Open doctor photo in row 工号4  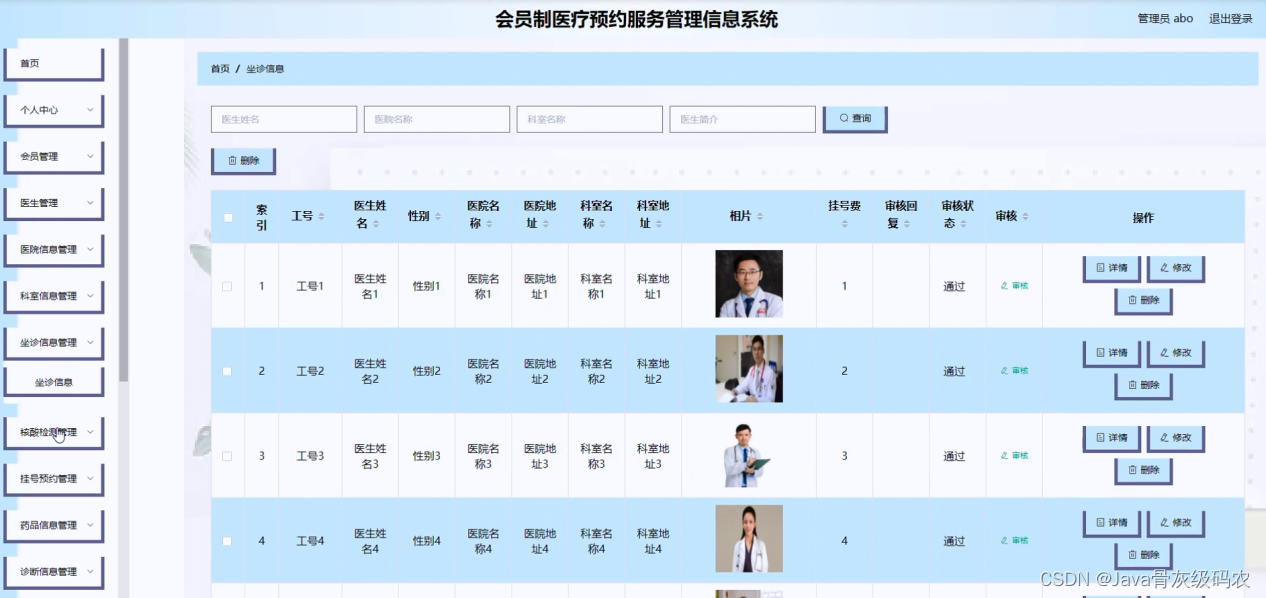(749, 539)
